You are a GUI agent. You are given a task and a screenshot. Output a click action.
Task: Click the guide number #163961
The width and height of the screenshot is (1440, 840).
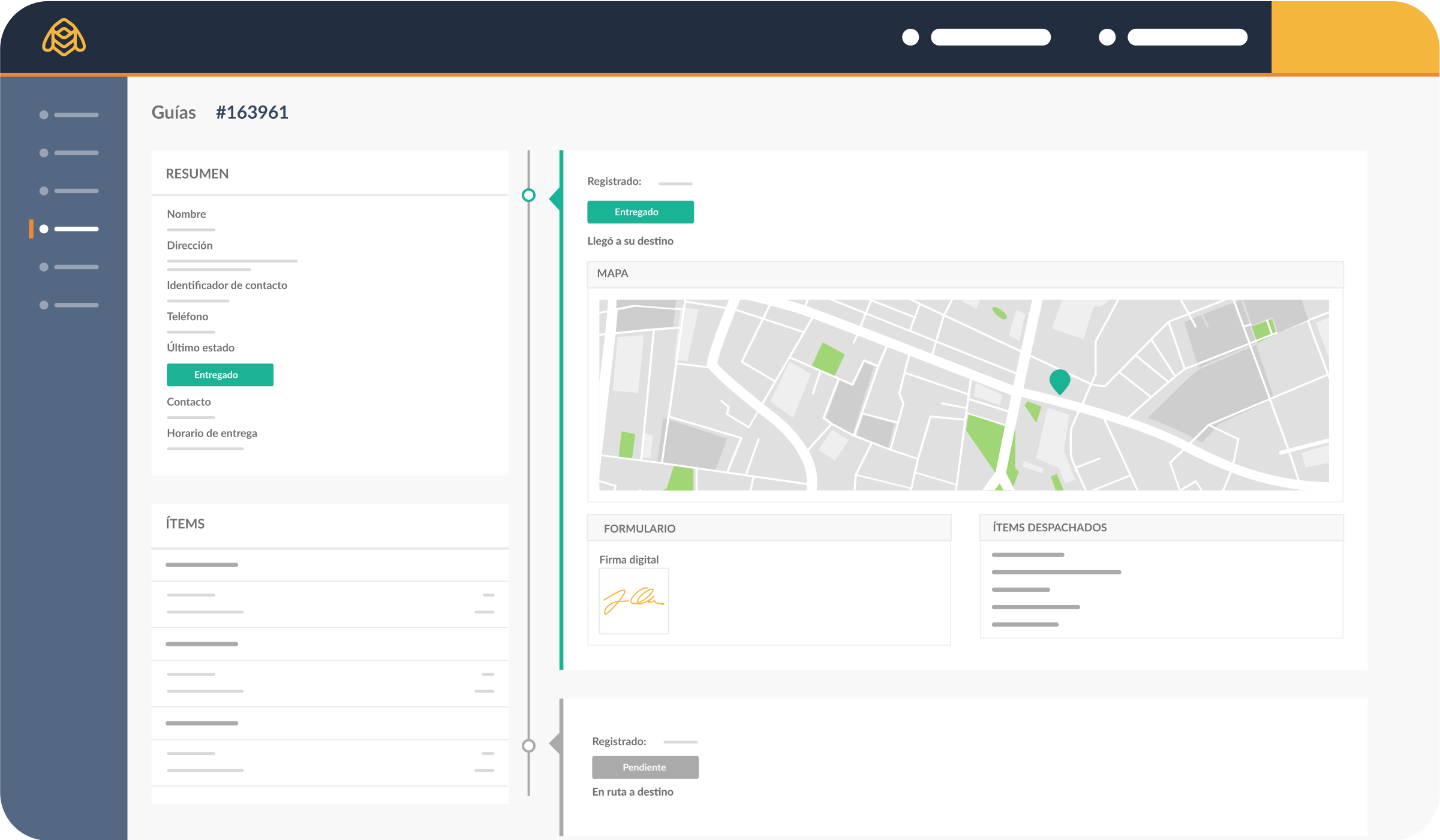(x=252, y=112)
